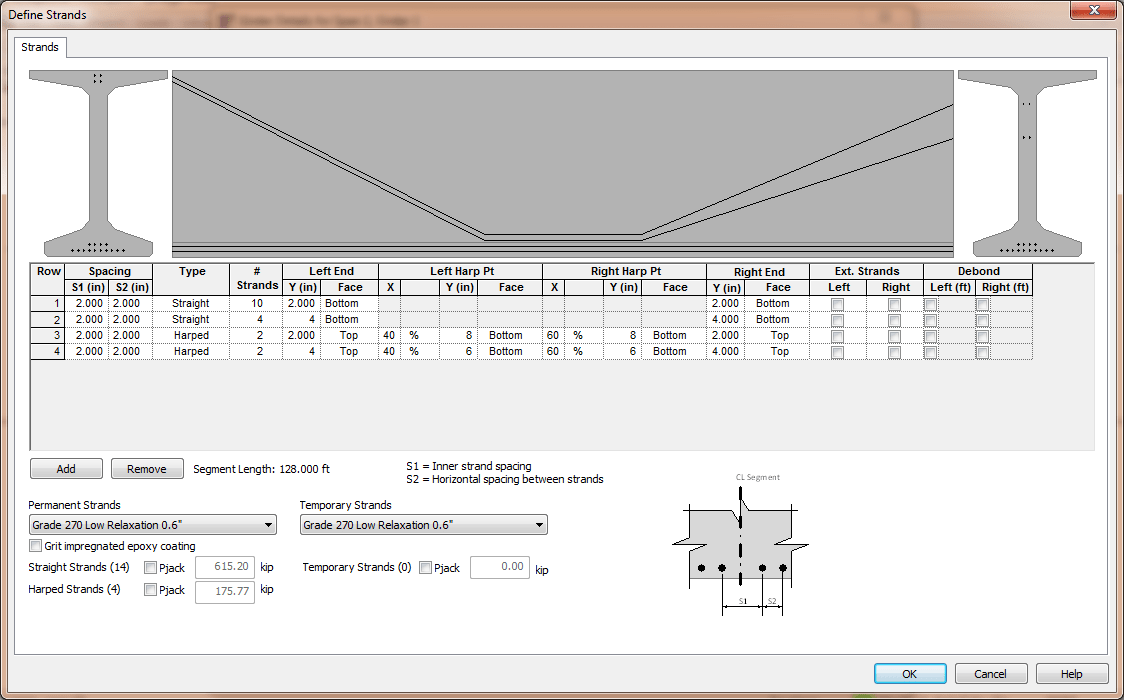Open the Permanent Strands material dropdown
The width and height of the screenshot is (1124, 700).
267,524
